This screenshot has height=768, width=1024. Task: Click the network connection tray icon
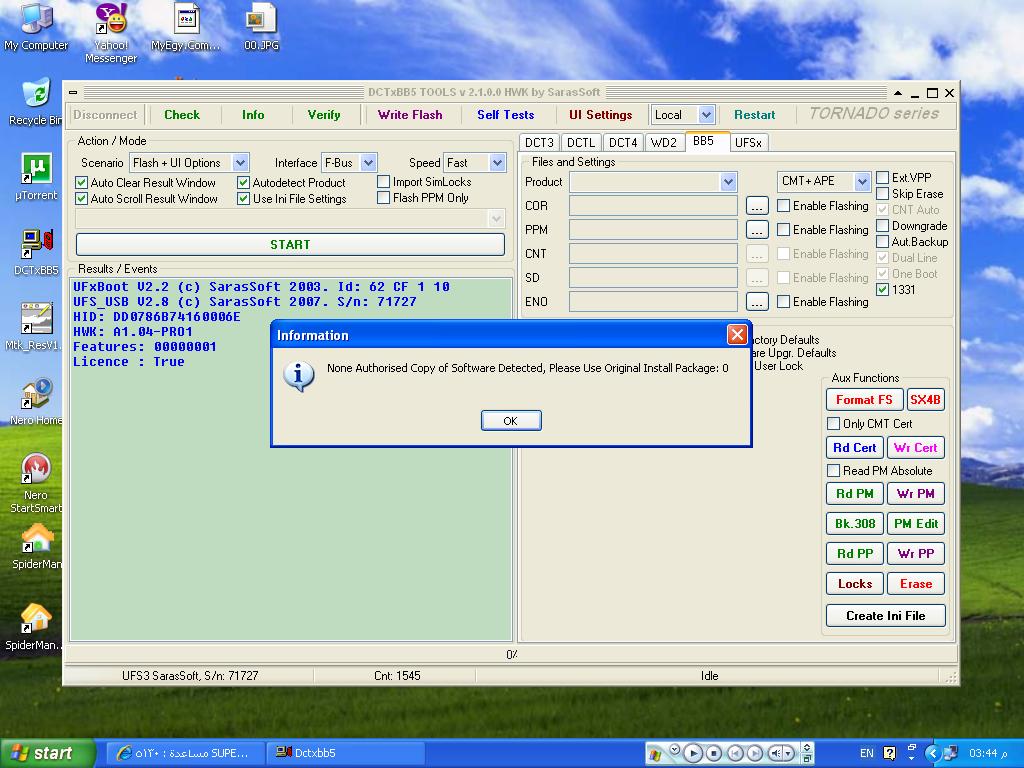click(951, 753)
